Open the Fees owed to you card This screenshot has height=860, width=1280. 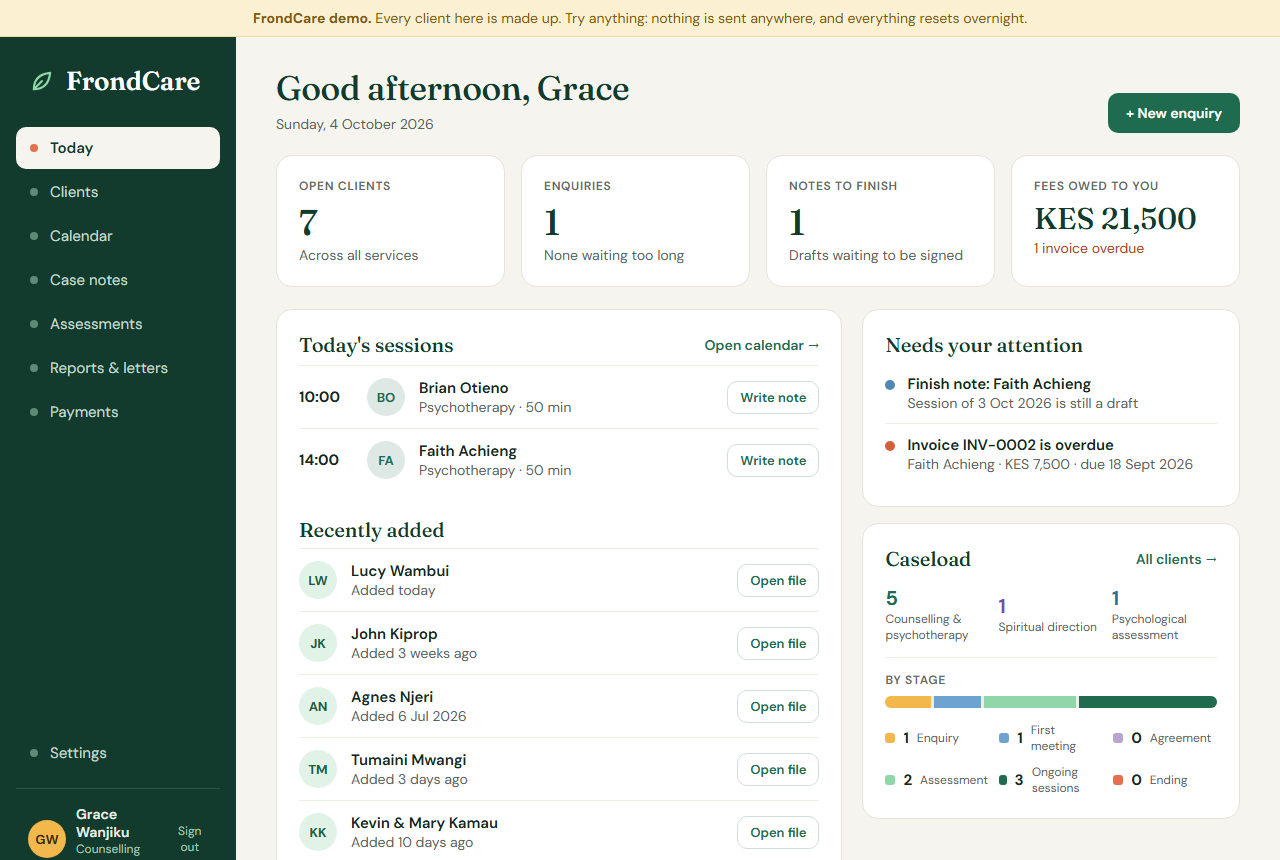(x=1125, y=221)
